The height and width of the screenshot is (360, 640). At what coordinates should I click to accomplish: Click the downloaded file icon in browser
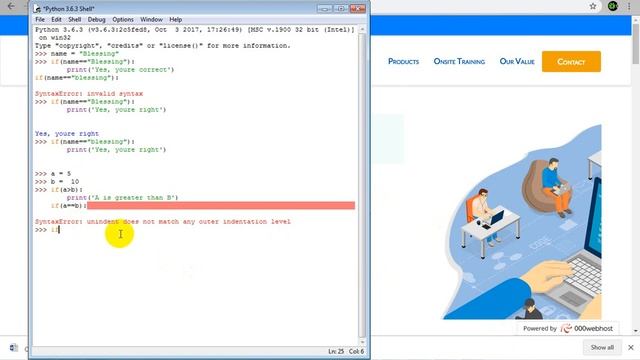(x=13, y=347)
